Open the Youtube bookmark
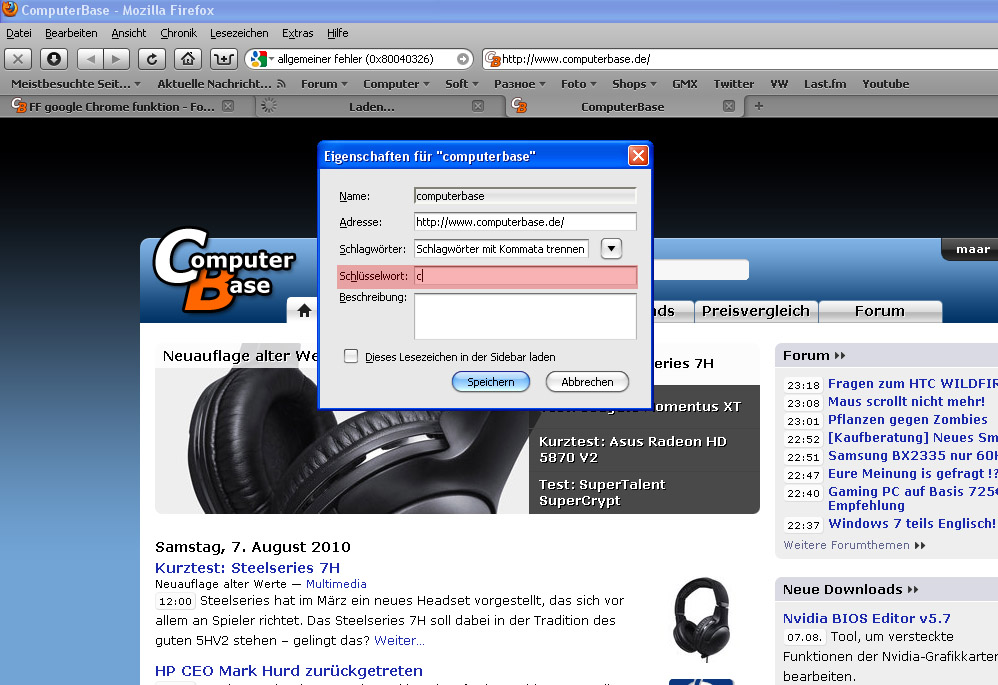The image size is (998, 685). coord(885,84)
